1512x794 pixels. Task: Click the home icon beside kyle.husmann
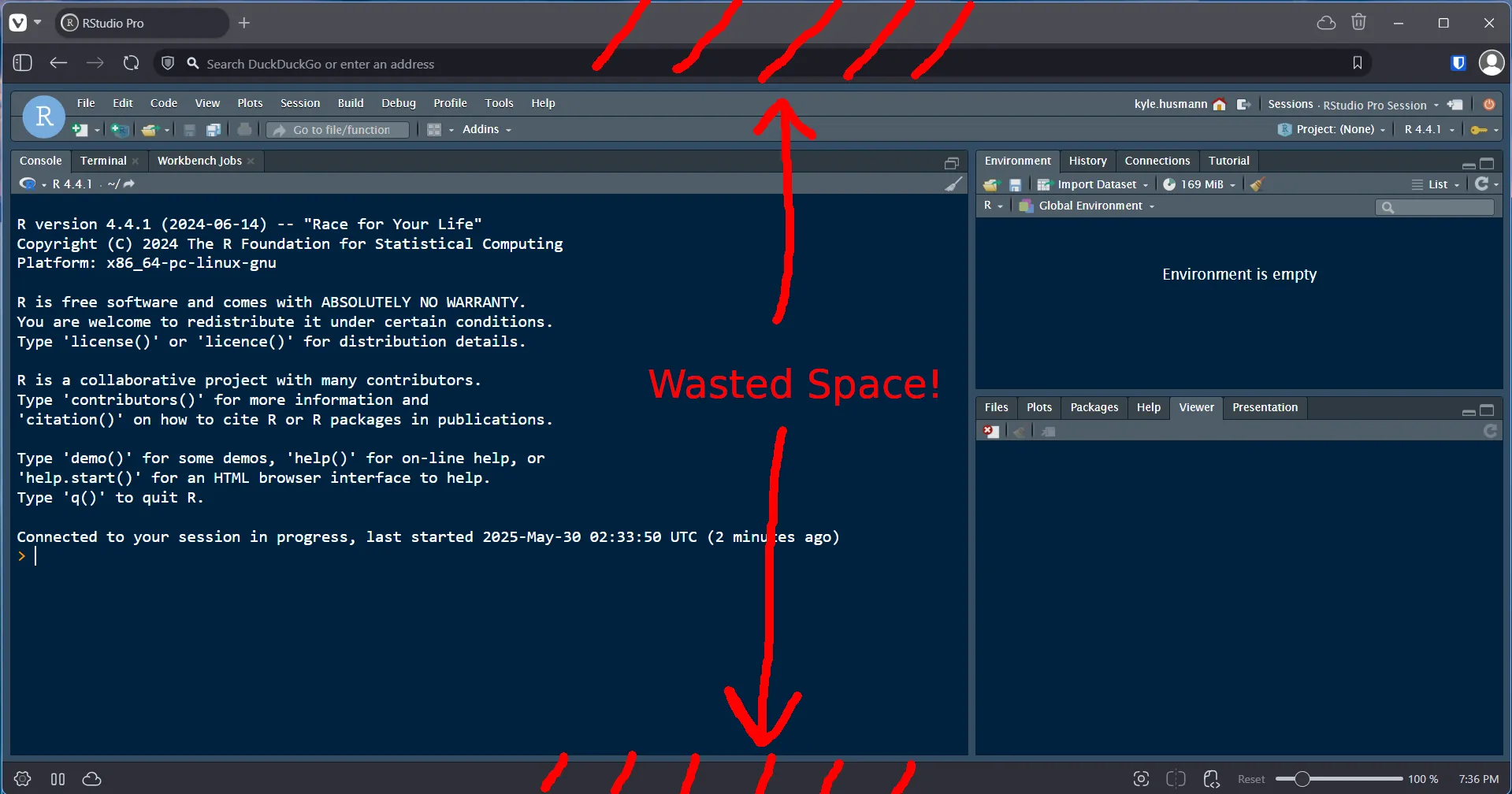pyautogui.click(x=1220, y=105)
